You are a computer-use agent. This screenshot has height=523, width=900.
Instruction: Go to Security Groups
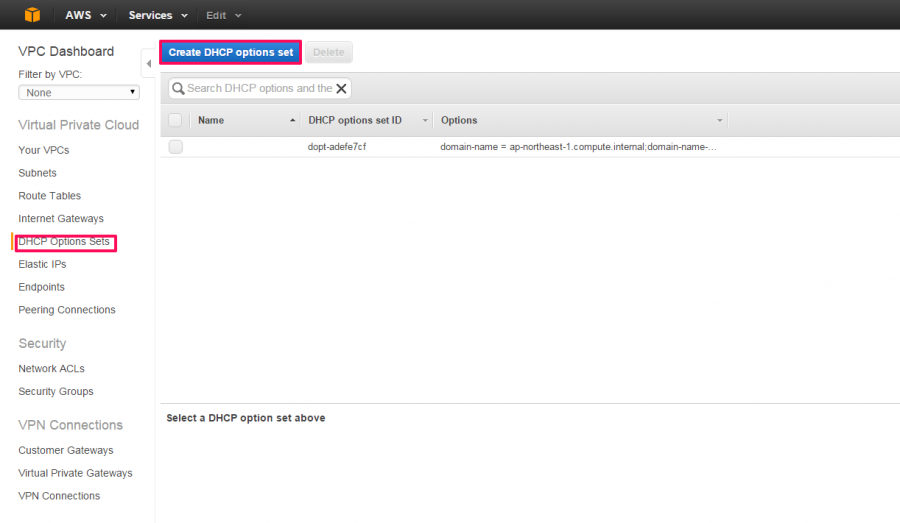(56, 392)
